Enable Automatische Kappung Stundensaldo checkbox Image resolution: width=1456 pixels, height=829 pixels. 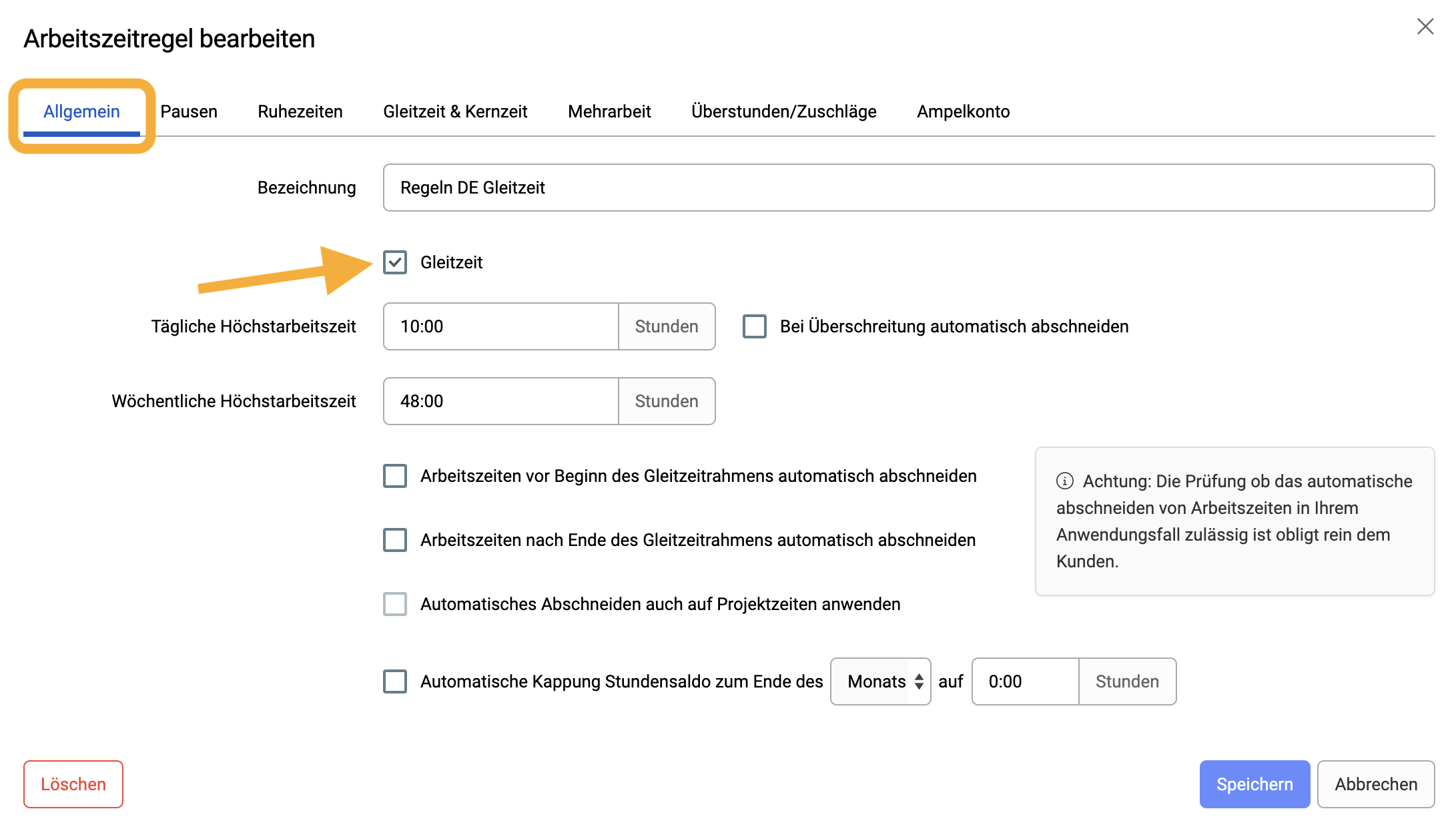[x=395, y=681]
